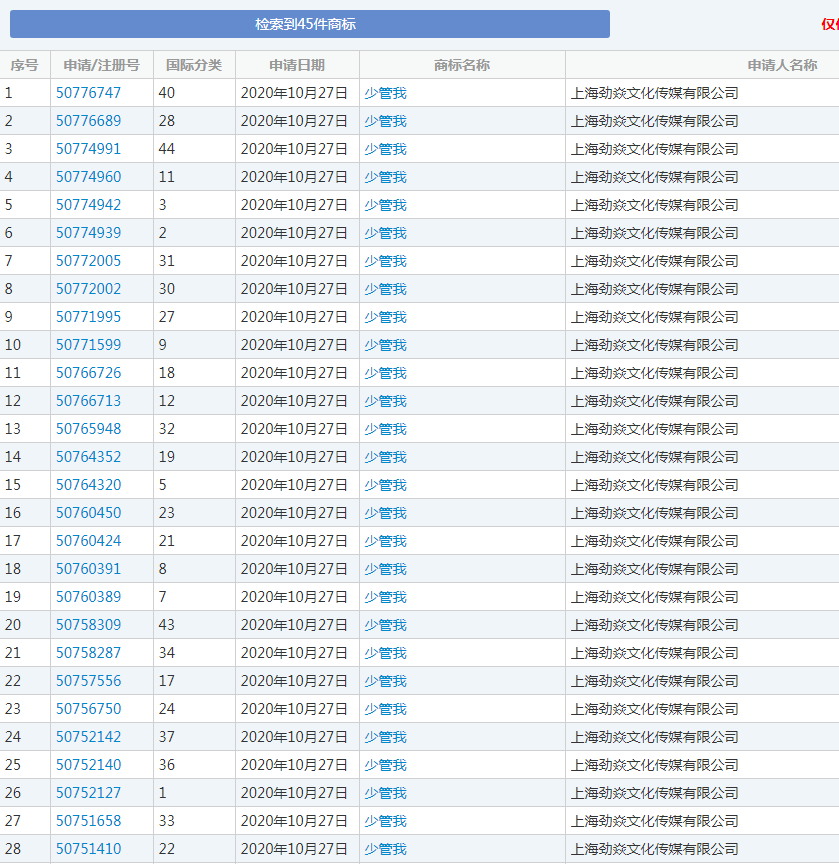Open registration number 50752142
The height and width of the screenshot is (864, 839).
click(88, 737)
